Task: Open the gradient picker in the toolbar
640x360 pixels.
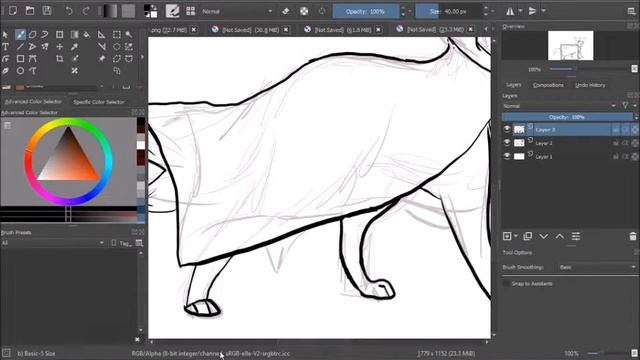Action: point(110,11)
